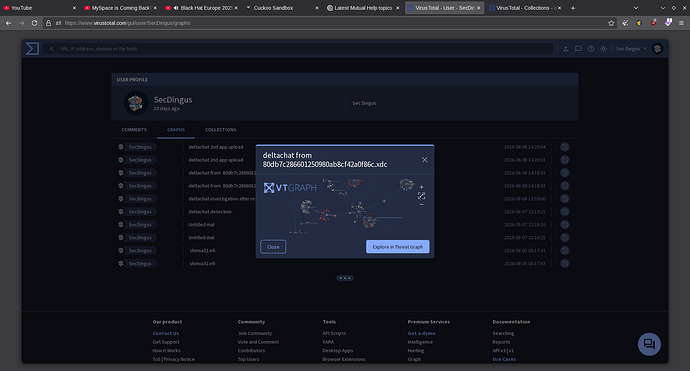This screenshot has height=371, width=690.
Task: Click Explore in Threat Graph
Action: 397,247
